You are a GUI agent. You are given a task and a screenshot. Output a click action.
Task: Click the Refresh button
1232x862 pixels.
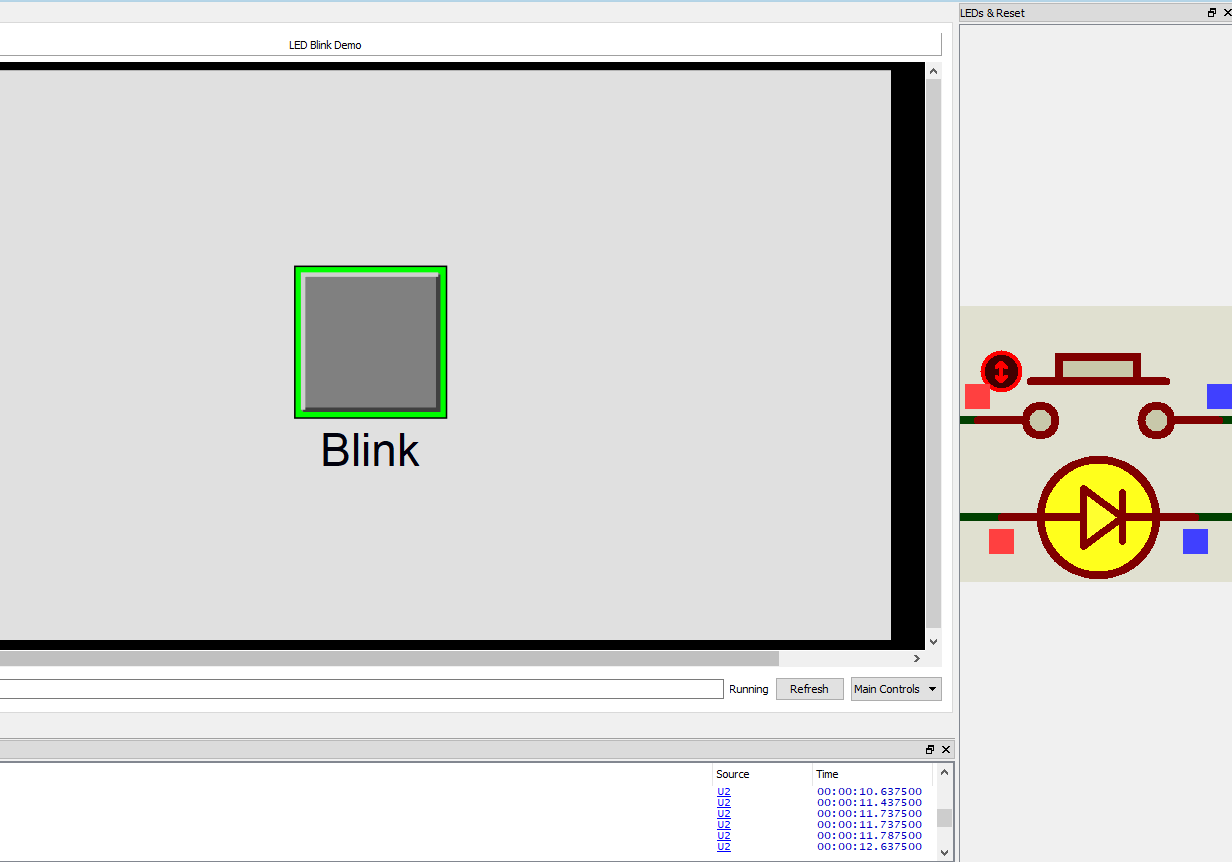809,689
